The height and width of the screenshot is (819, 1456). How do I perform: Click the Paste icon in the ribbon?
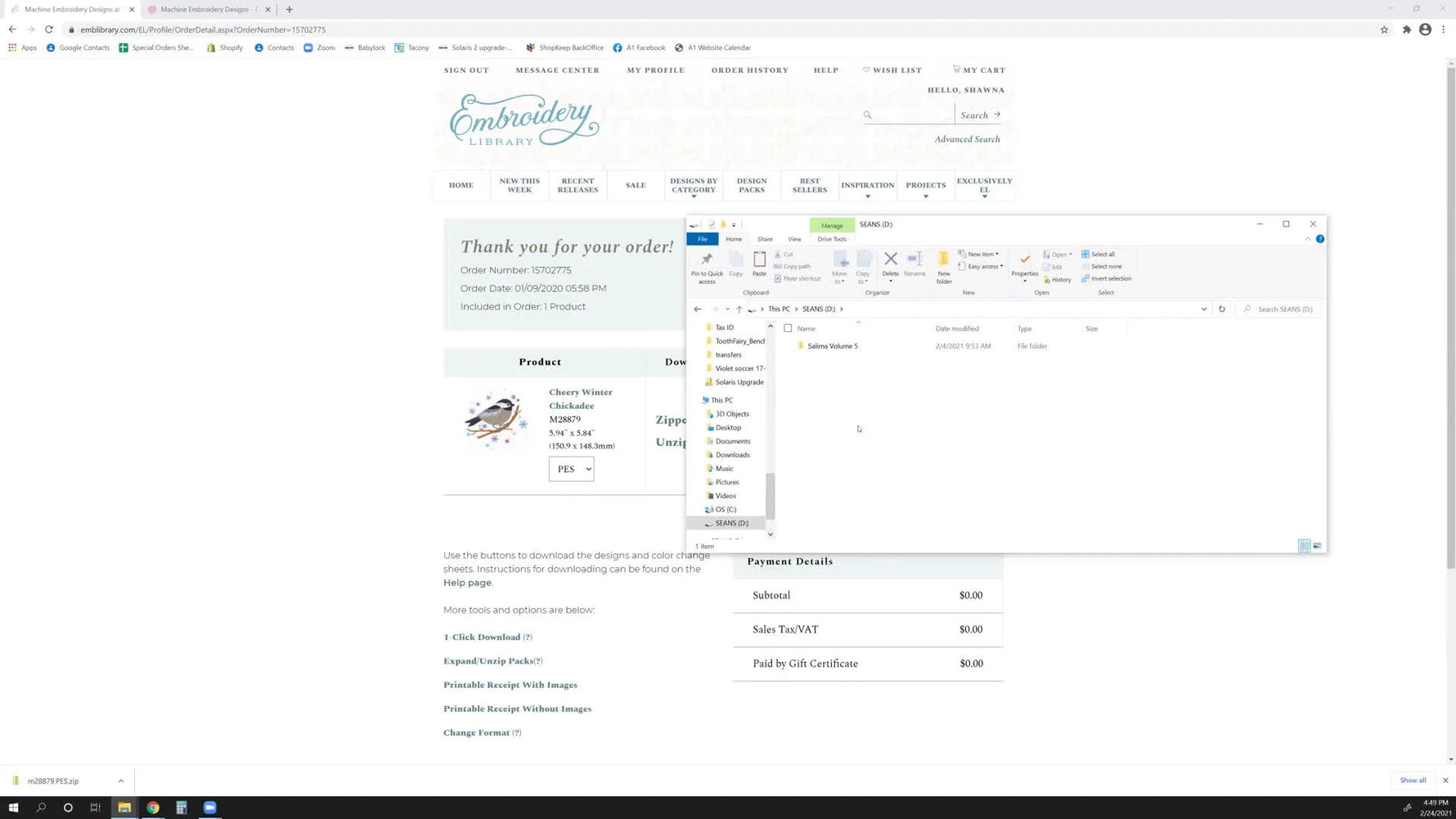point(759,264)
